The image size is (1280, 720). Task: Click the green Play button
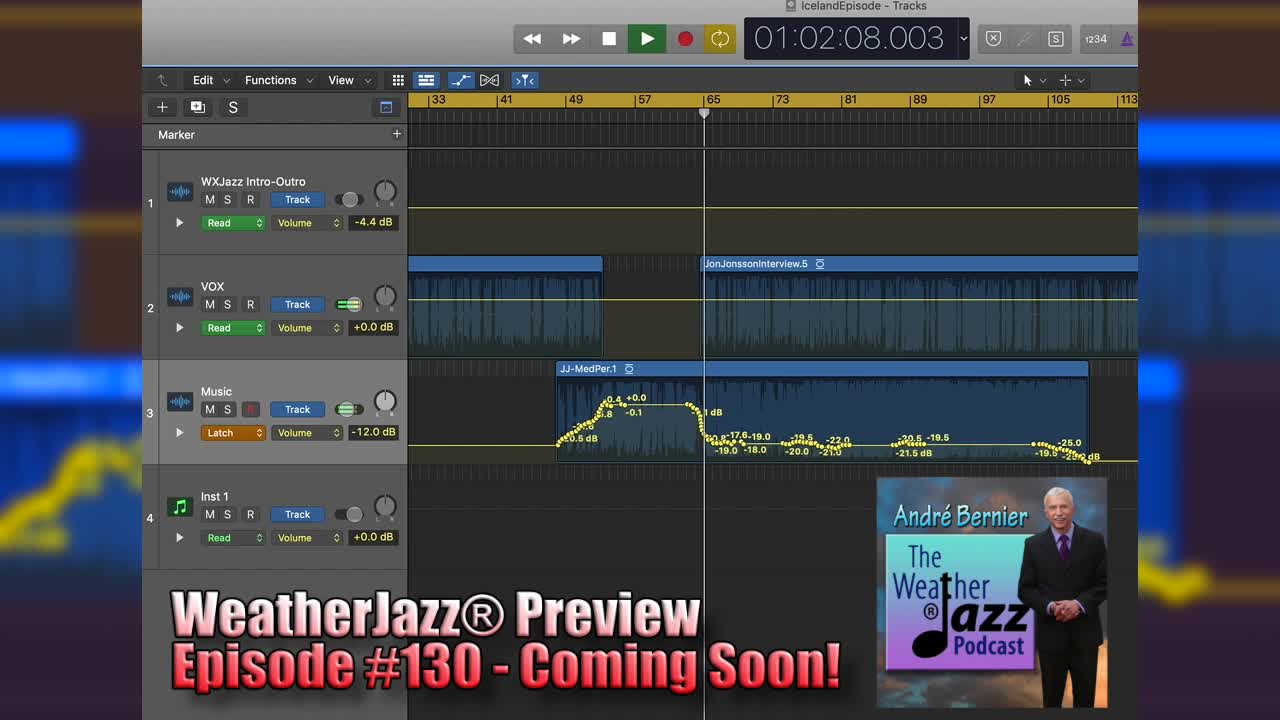[647, 39]
